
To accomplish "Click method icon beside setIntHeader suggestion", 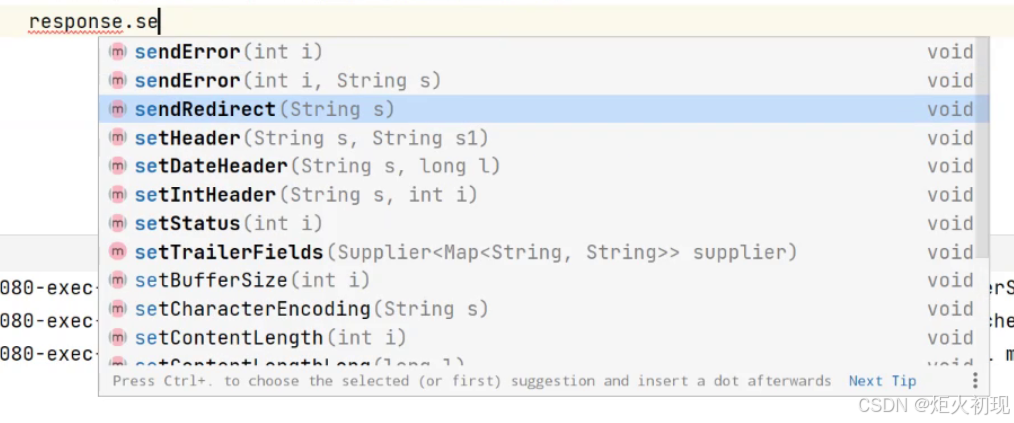I will tap(118, 195).
